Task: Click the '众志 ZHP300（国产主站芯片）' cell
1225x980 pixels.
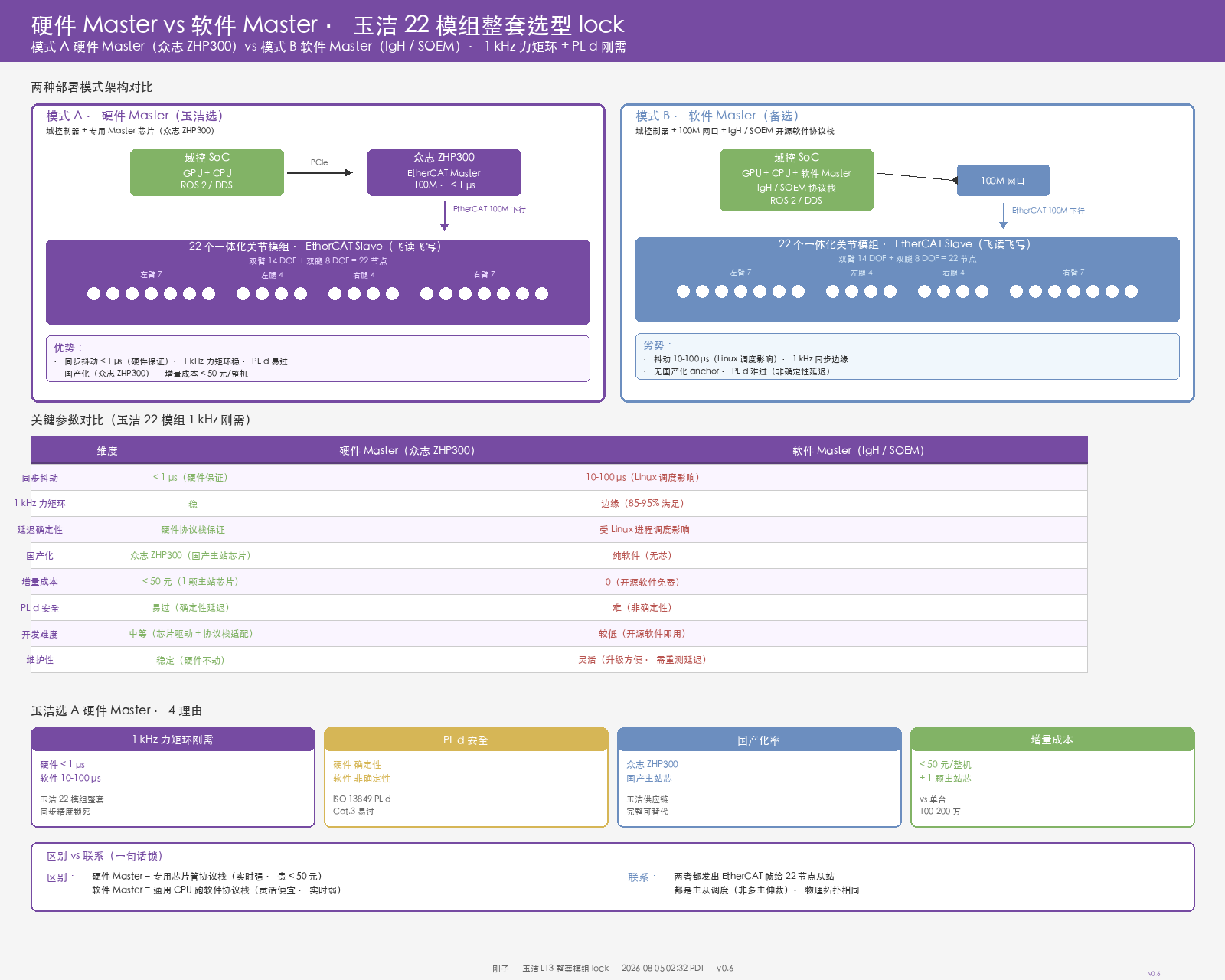Action: coord(191,556)
